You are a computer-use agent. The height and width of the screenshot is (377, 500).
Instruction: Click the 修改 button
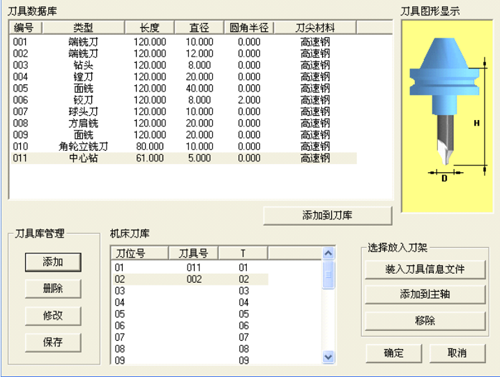53,315
